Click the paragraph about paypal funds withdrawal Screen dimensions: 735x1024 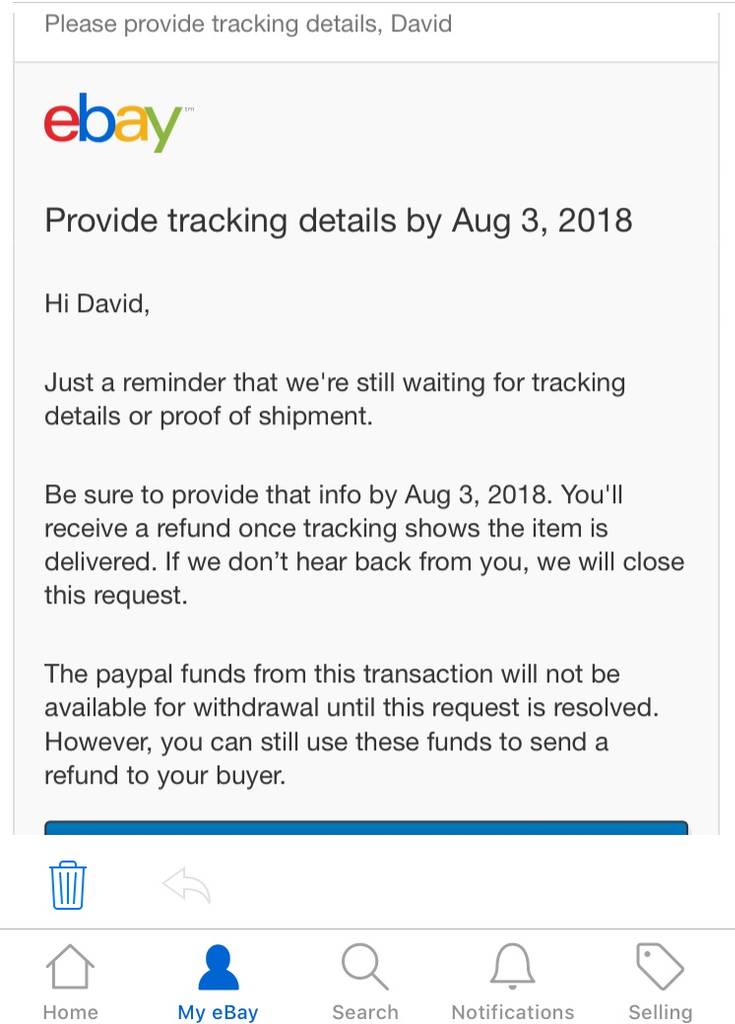(351, 725)
